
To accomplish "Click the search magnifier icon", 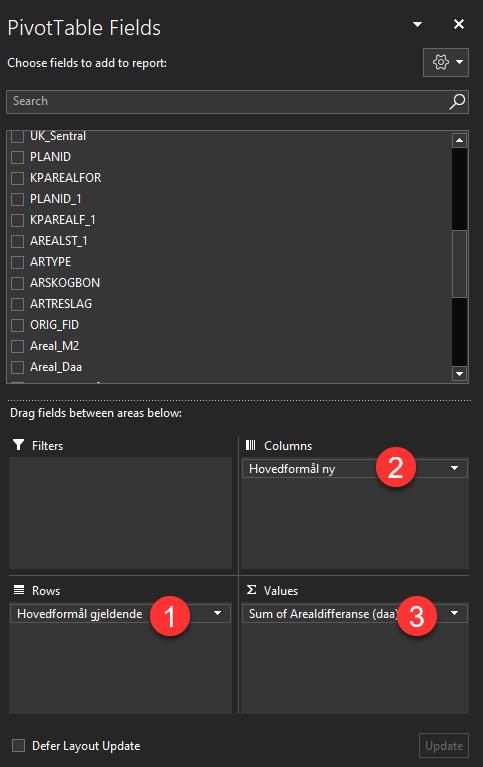I will [457, 101].
